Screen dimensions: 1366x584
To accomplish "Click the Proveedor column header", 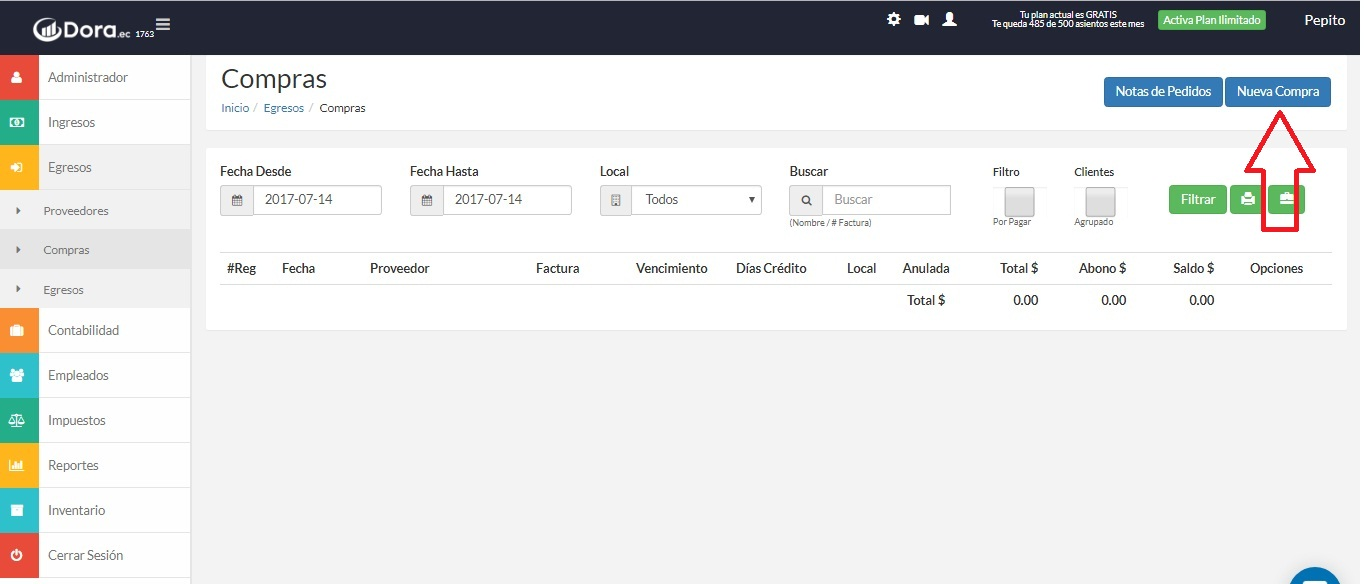I will [x=400, y=268].
